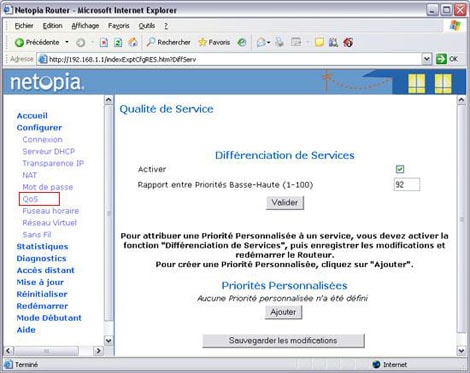
Task: Open the mail icon in the toolbar
Action: point(263,42)
